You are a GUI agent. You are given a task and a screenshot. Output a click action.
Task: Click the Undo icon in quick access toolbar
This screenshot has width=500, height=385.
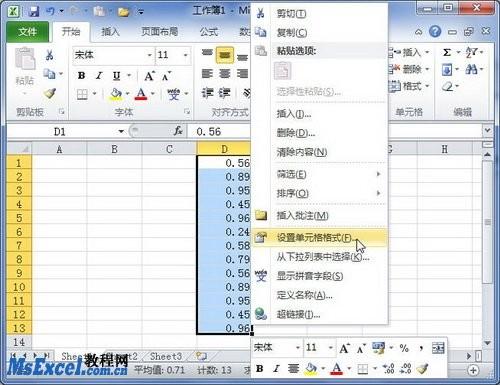[50, 11]
